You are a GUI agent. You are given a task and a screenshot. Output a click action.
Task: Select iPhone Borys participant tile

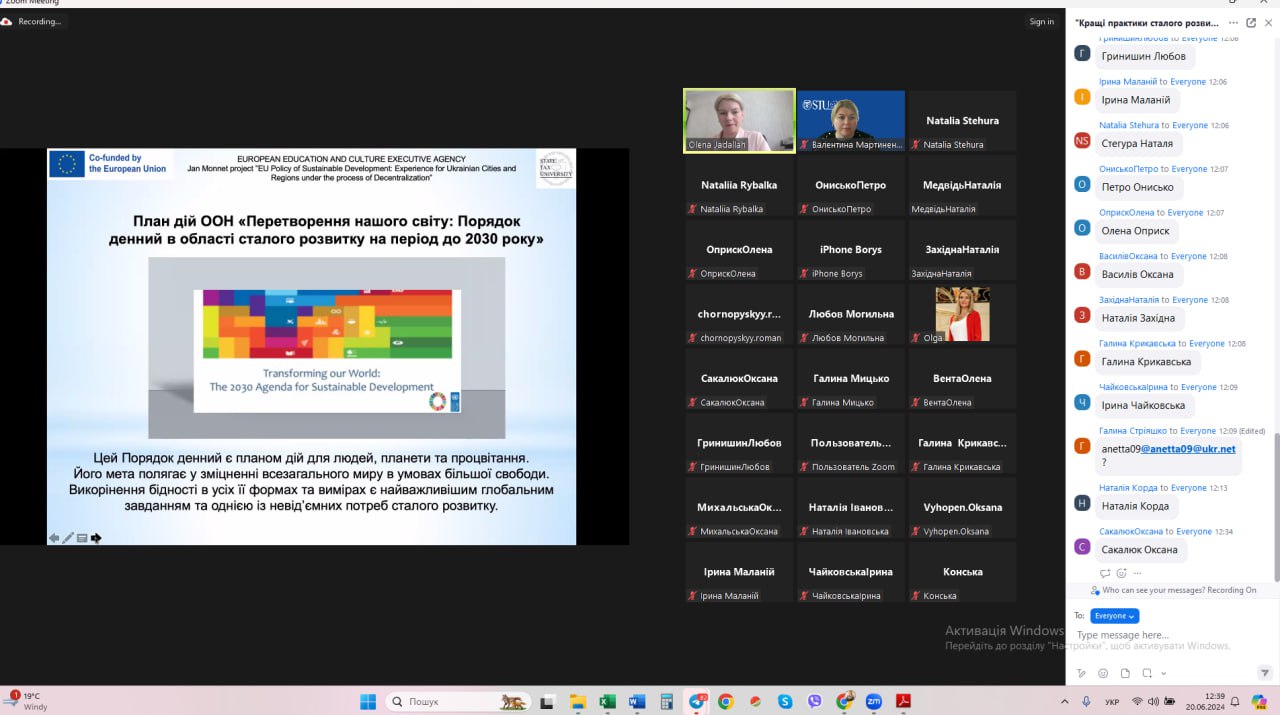click(x=851, y=250)
